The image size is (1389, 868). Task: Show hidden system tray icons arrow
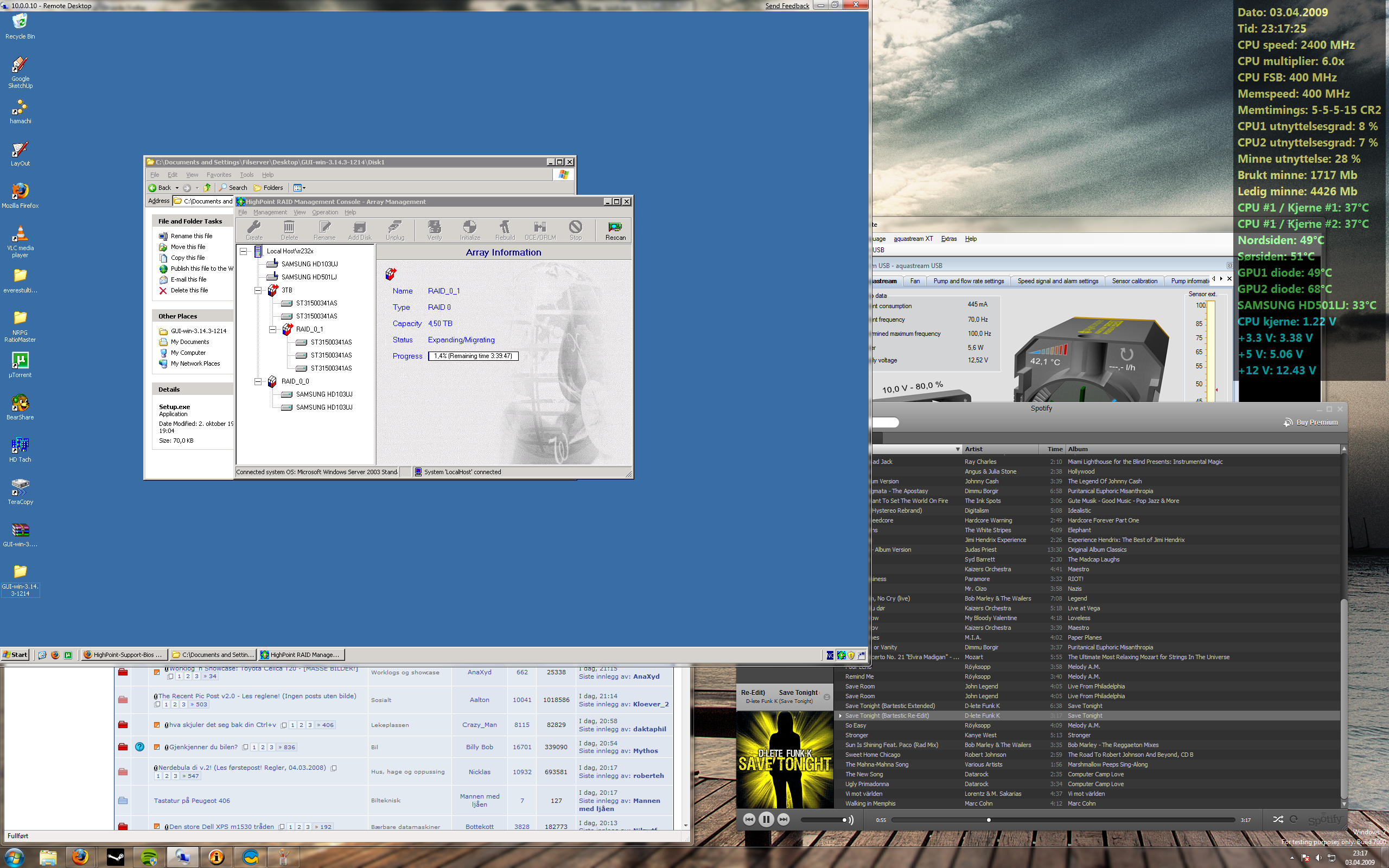(1292, 858)
